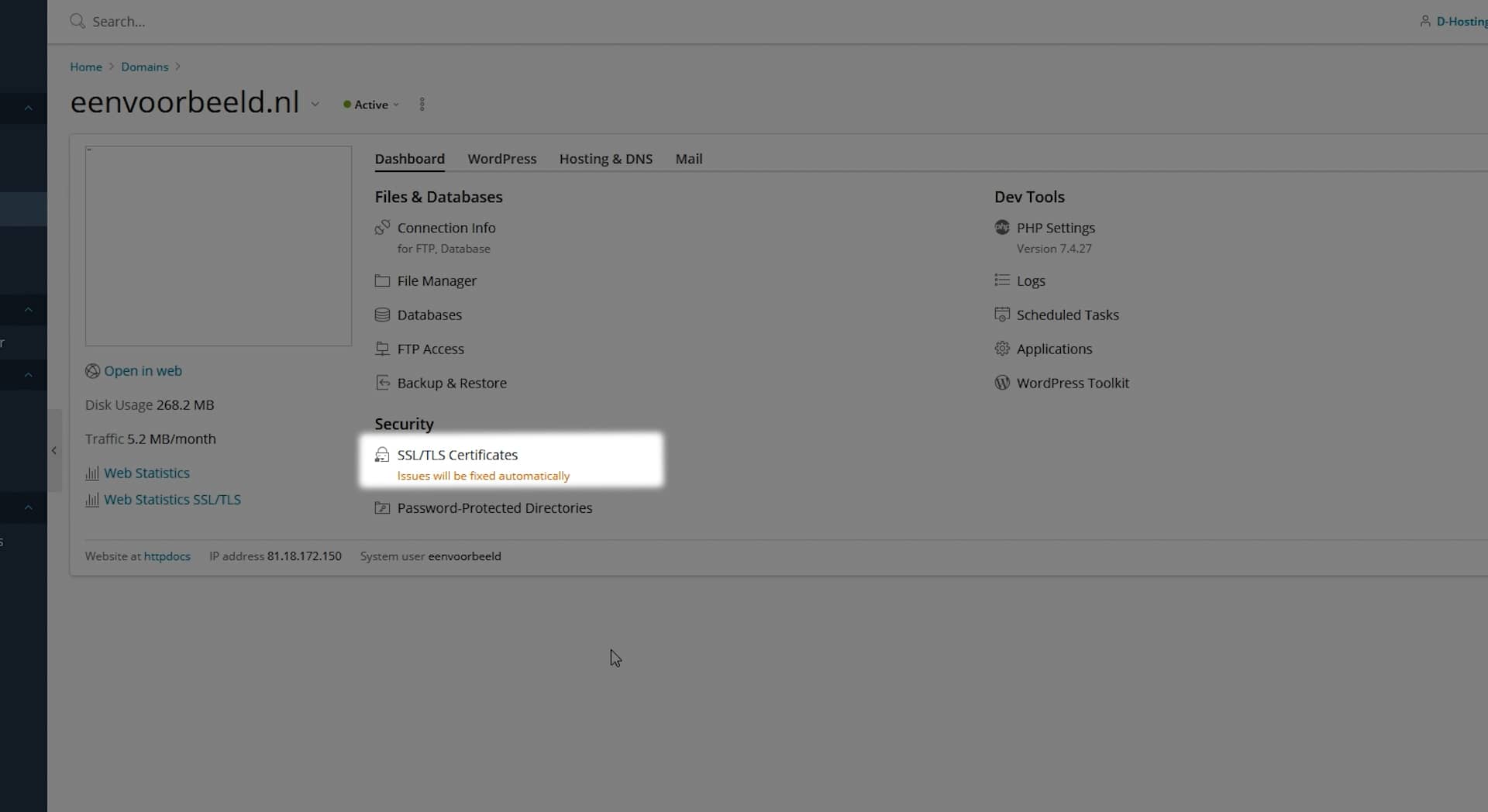Open the Active status dropdown

tap(371, 105)
